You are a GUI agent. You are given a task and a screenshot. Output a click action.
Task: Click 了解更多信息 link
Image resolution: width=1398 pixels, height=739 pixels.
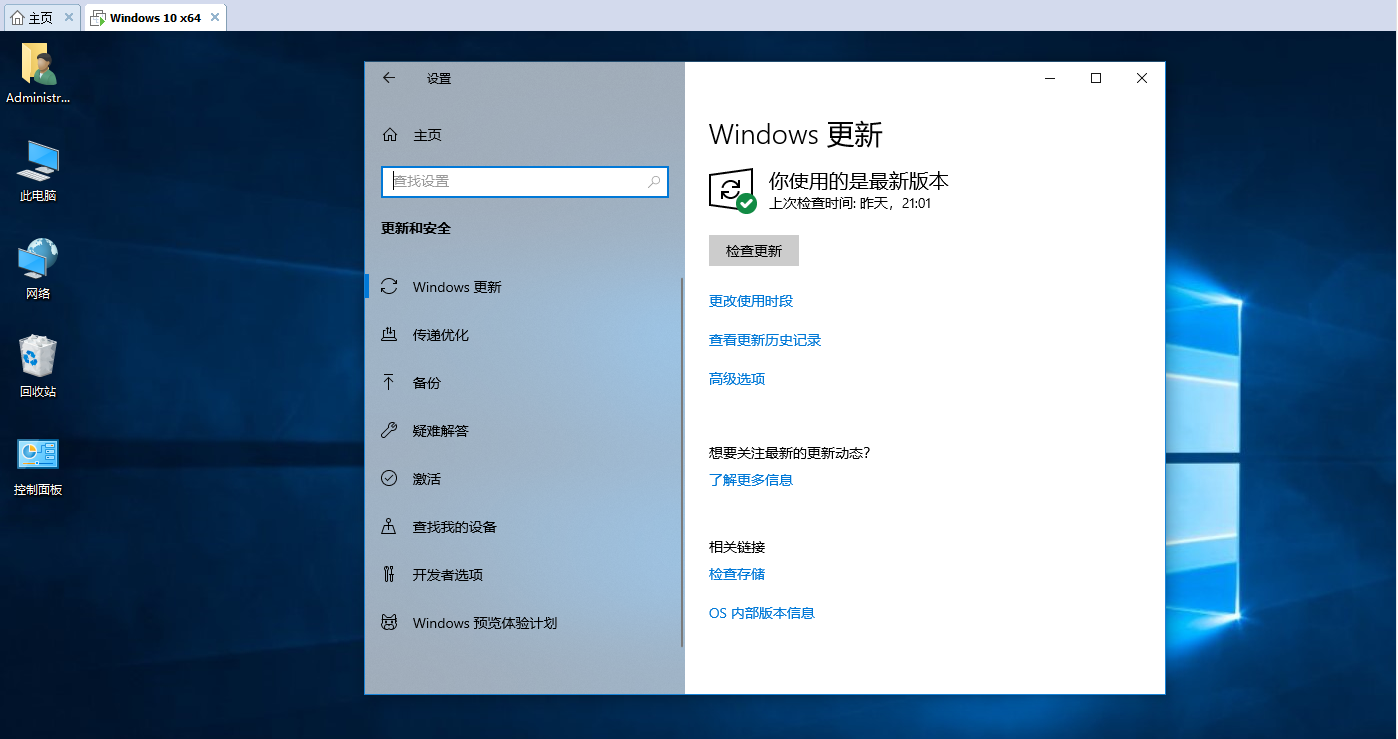pos(751,480)
